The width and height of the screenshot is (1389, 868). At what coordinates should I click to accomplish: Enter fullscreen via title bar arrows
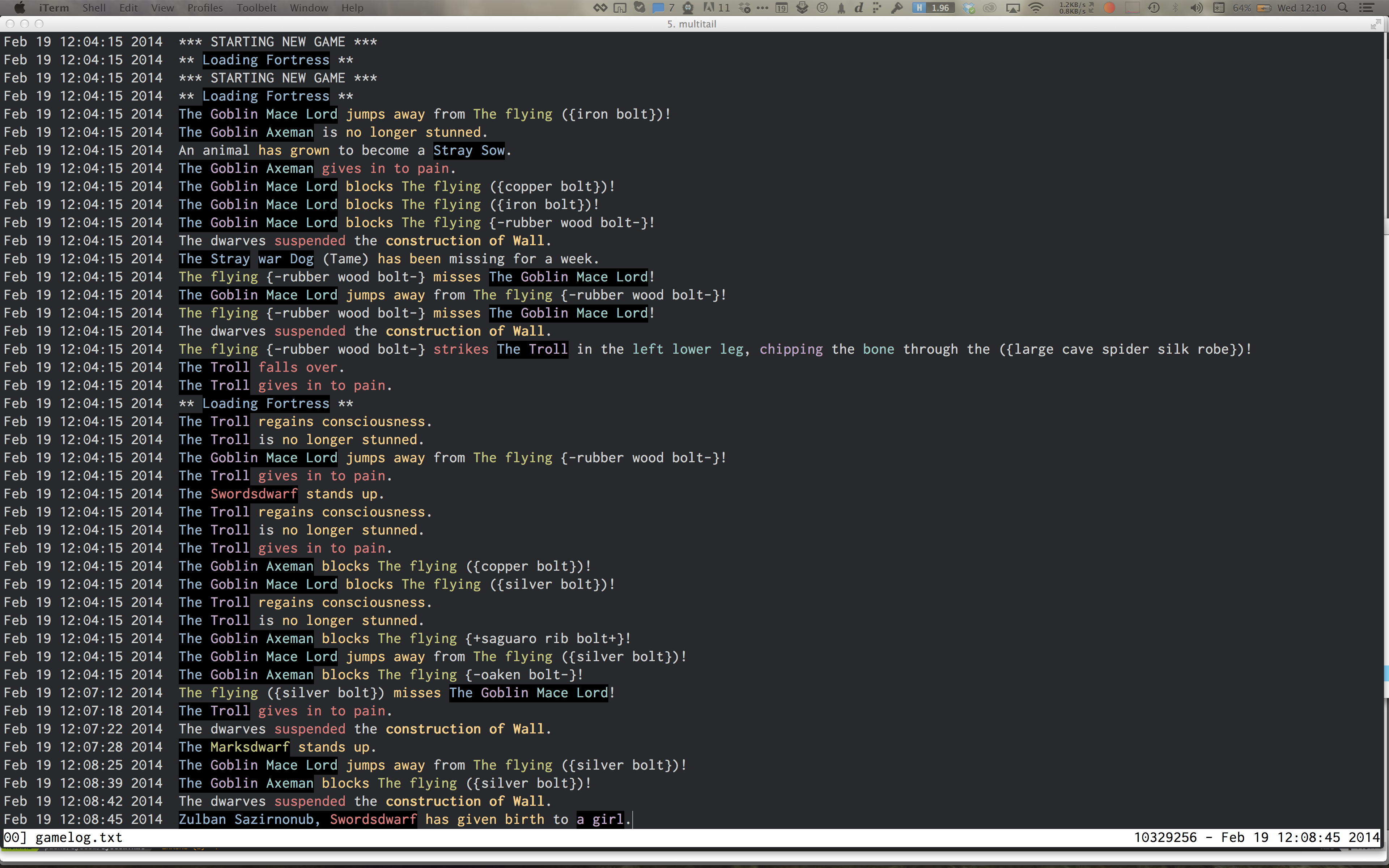click(x=1375, y=24)
